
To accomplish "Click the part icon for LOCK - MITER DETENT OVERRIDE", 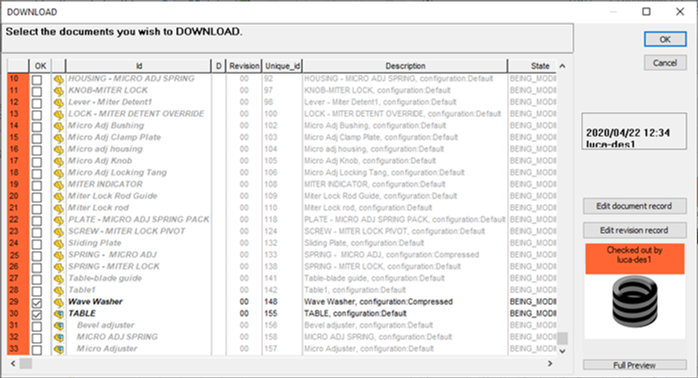I will (x=58, y=114).
